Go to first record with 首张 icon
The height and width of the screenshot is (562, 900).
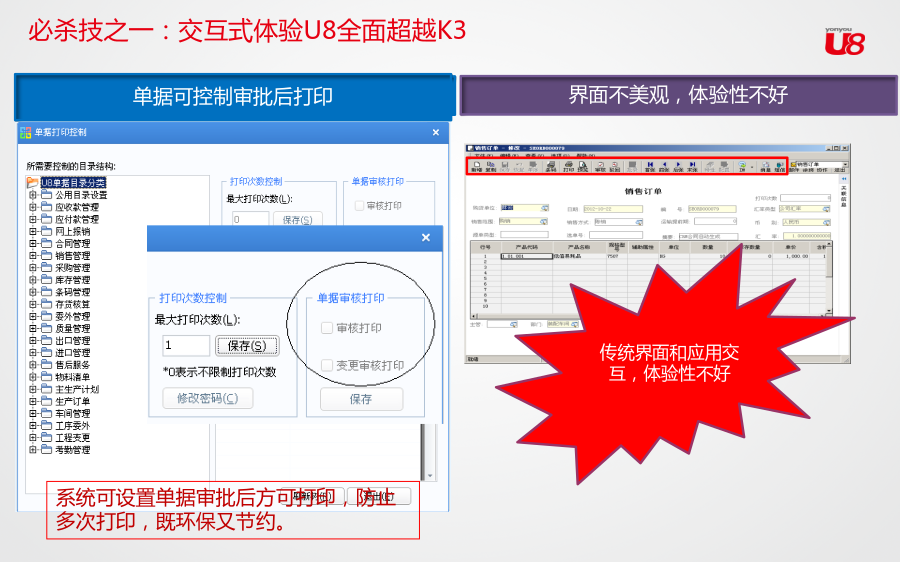[650, 166]
